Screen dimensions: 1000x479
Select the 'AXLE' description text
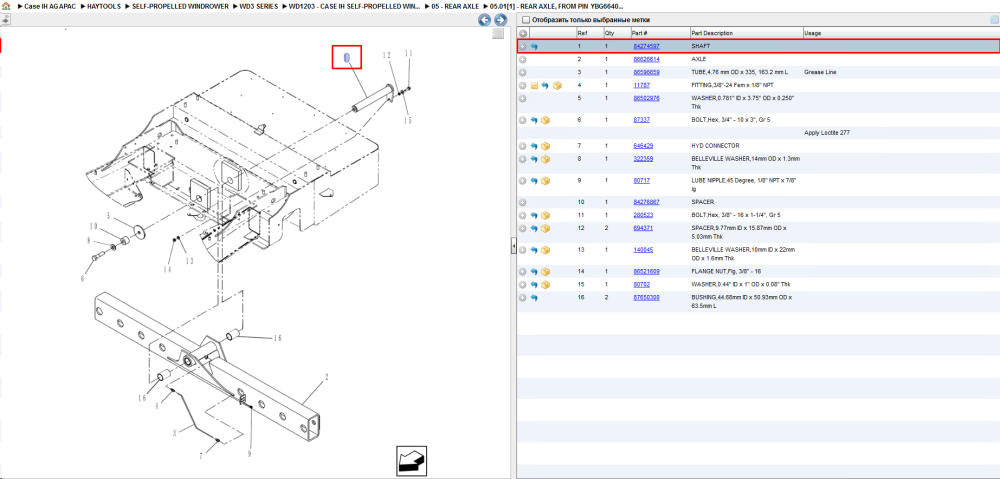[x=698, y=59]
